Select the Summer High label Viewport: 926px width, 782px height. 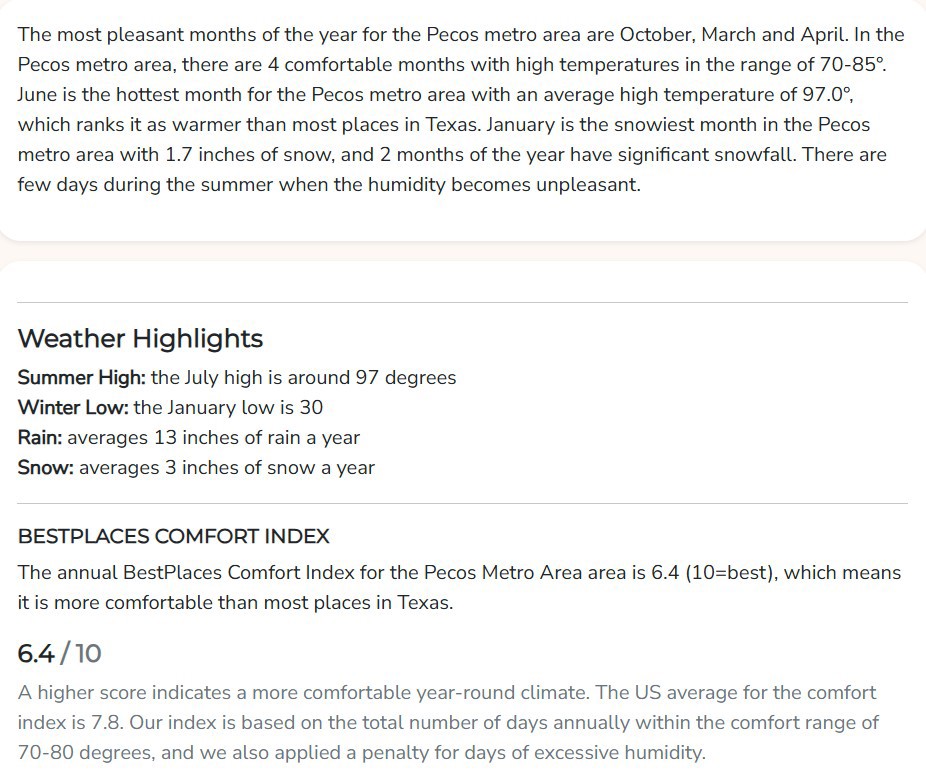[x=81, y=377]
